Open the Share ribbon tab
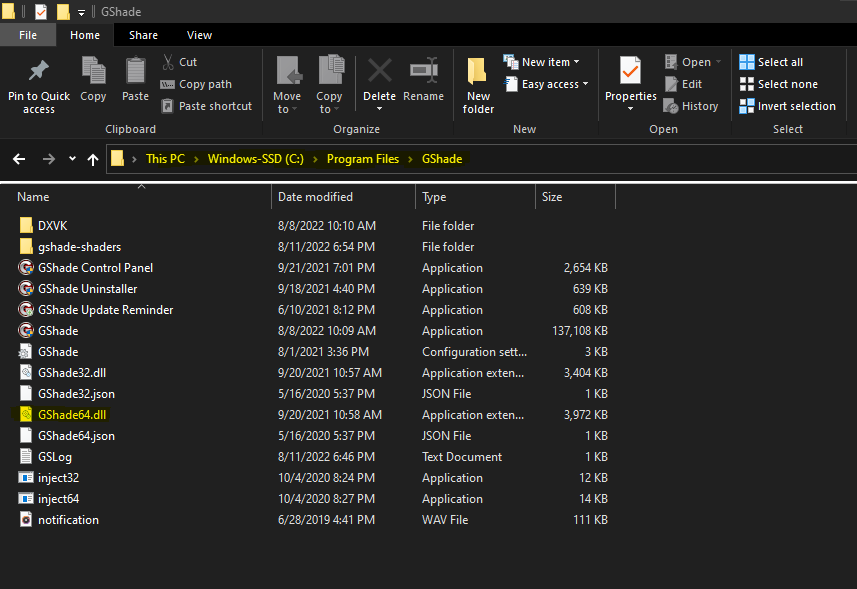The height and width of the screenshot is (589, 857). [143, 35]
